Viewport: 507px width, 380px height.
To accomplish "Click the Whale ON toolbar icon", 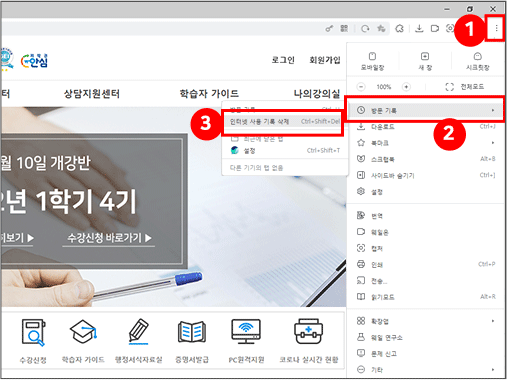I will [435, 29].
